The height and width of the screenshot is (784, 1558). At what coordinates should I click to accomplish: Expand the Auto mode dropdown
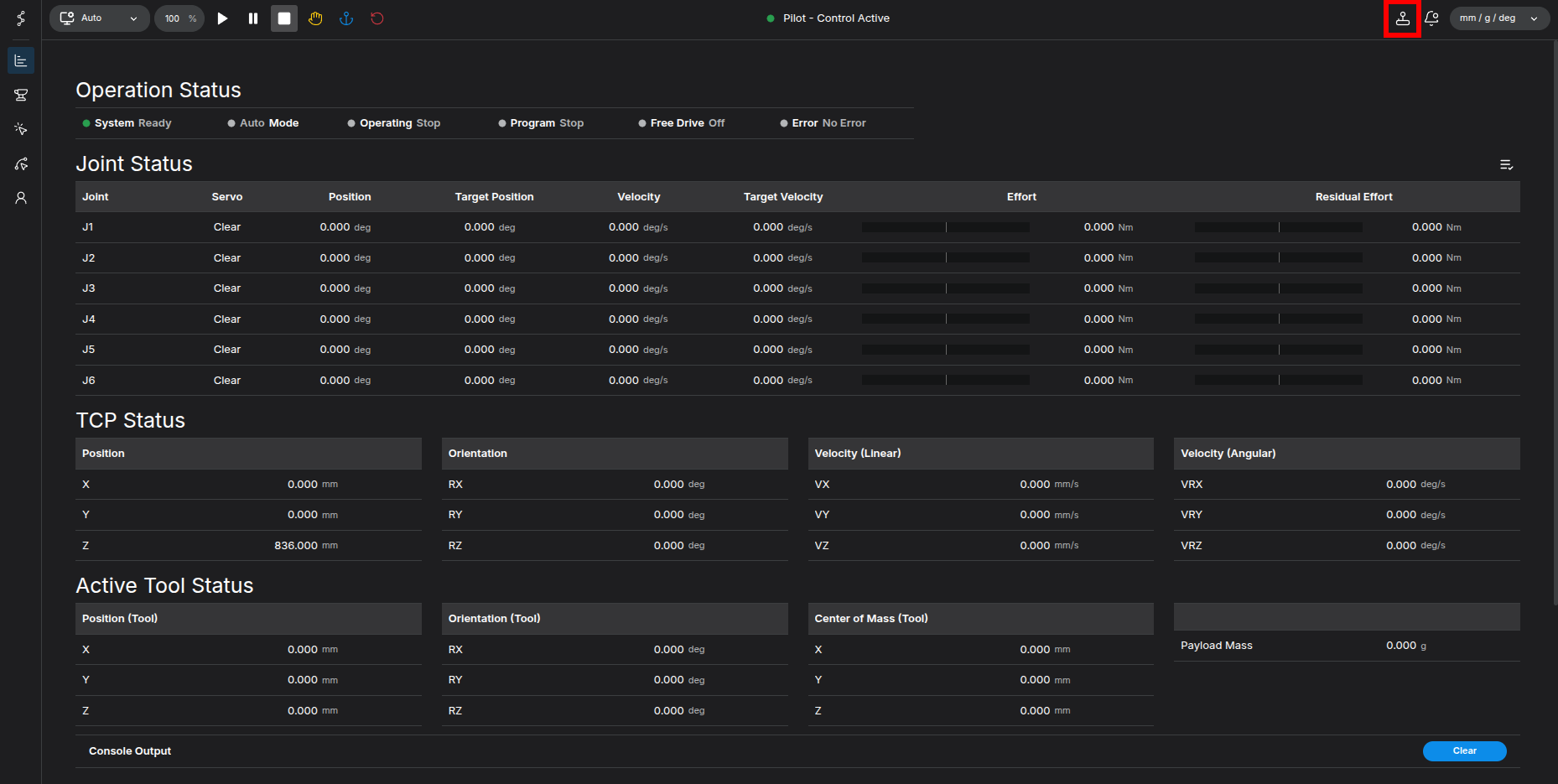click(100, 18)
